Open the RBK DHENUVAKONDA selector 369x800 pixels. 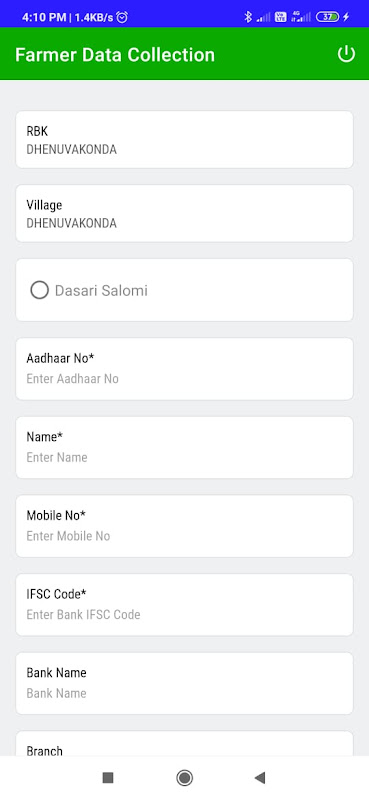point(184,139)
